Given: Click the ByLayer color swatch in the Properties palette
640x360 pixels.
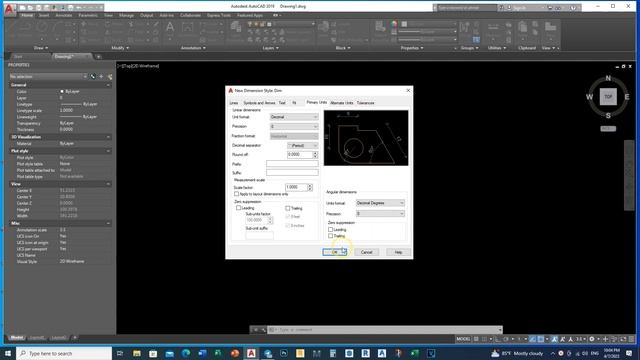Looking at the screenshot, I should coord(62,91).
